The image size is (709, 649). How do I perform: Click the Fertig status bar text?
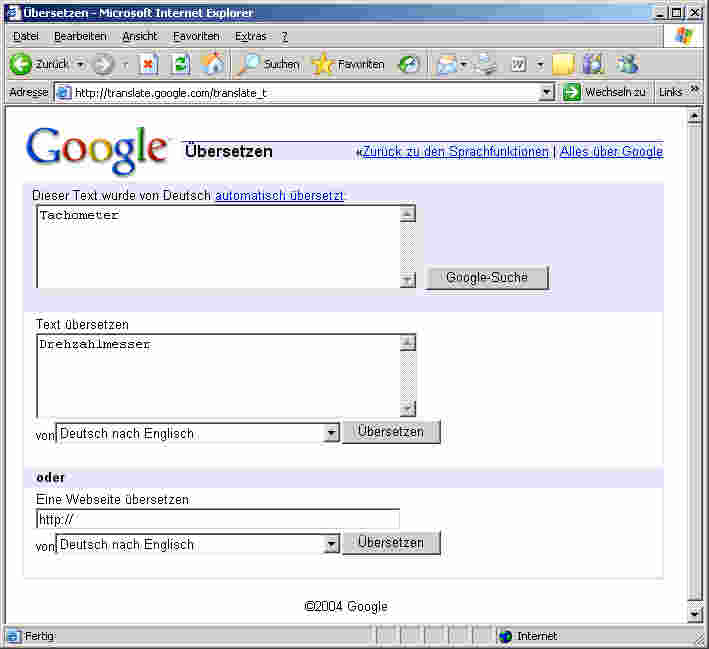point(40,636)
